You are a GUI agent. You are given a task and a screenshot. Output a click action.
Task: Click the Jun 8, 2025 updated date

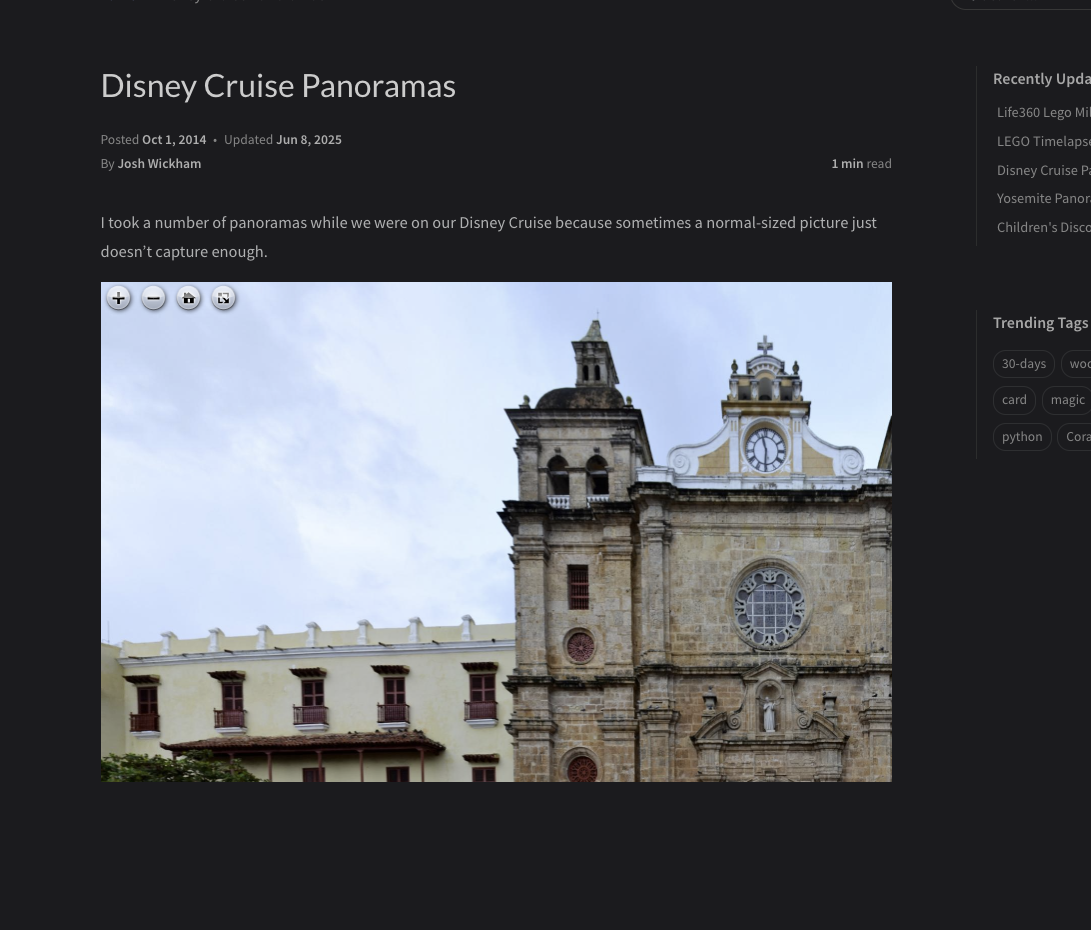[309, 140]
